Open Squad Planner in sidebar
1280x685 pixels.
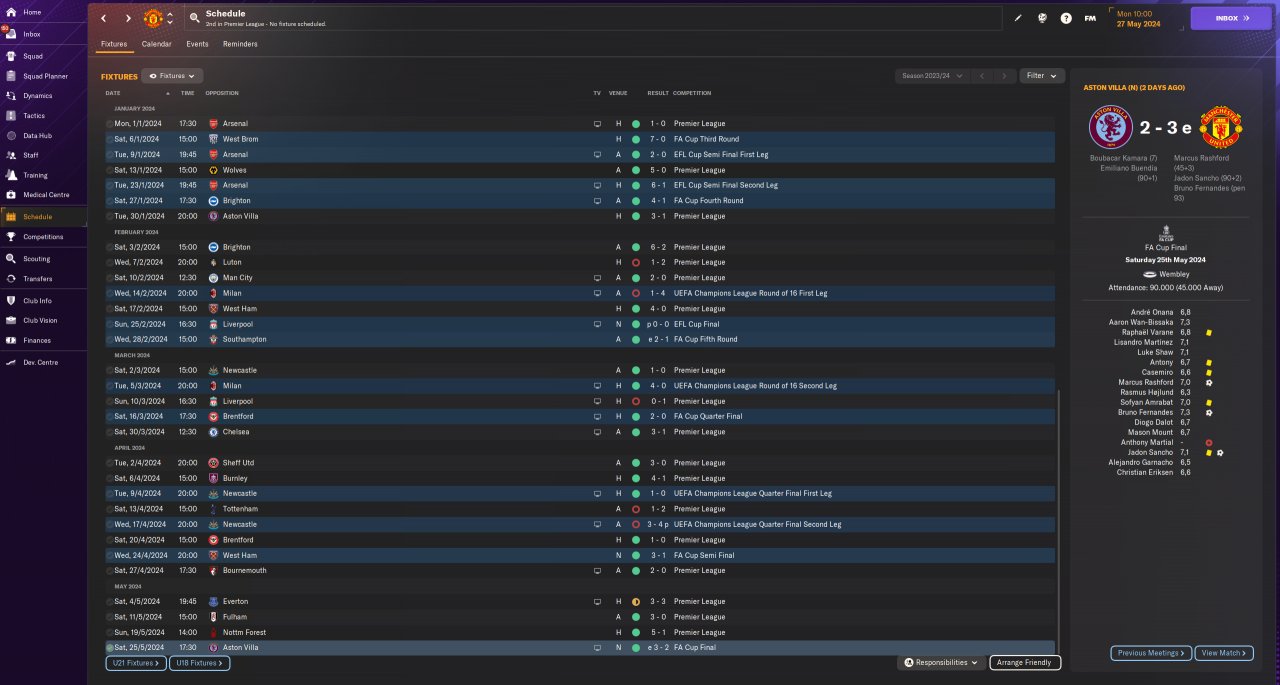43,76
